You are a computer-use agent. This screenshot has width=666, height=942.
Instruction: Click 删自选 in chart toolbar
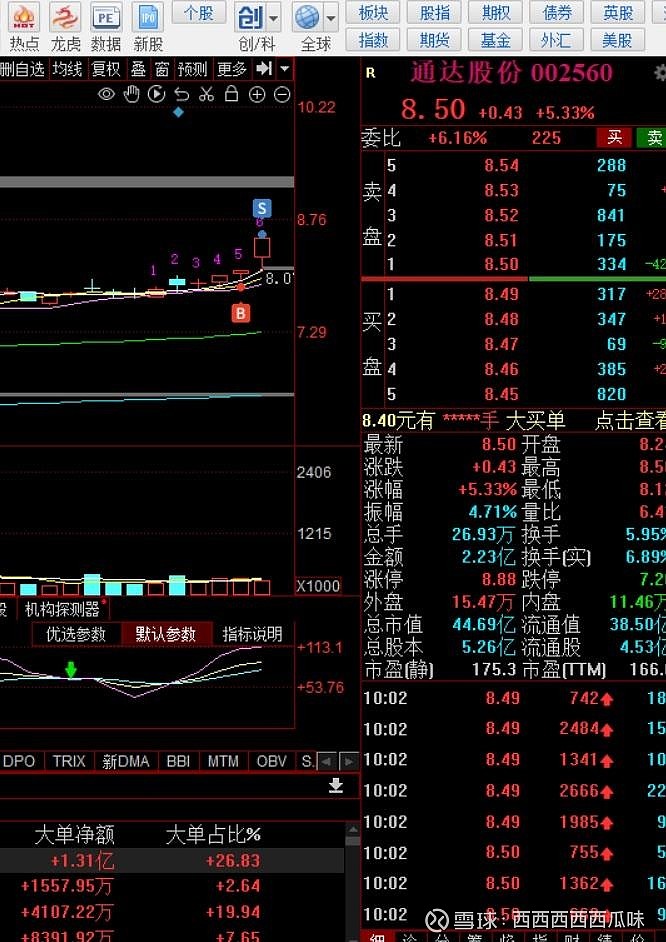(23, 69)
